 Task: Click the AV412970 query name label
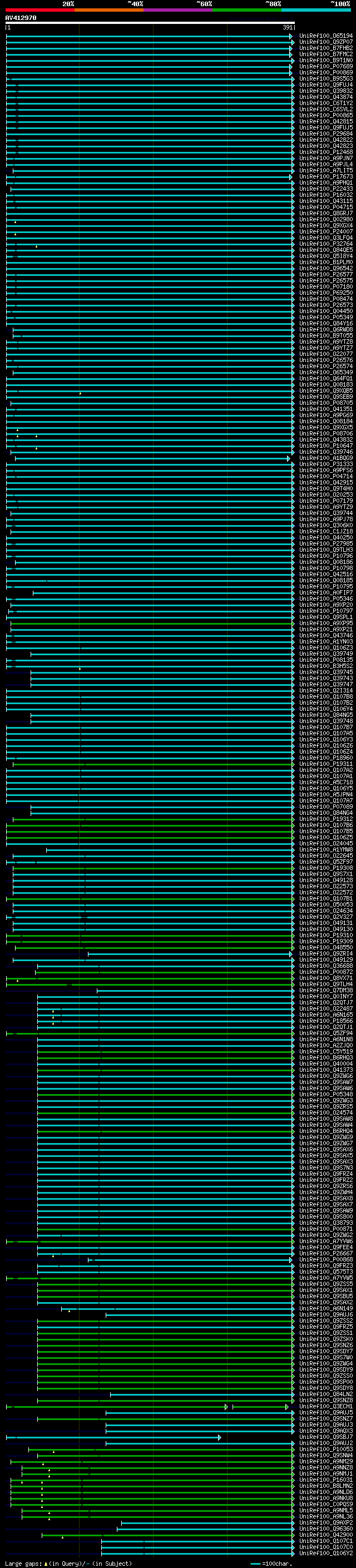tap(21, 18)
